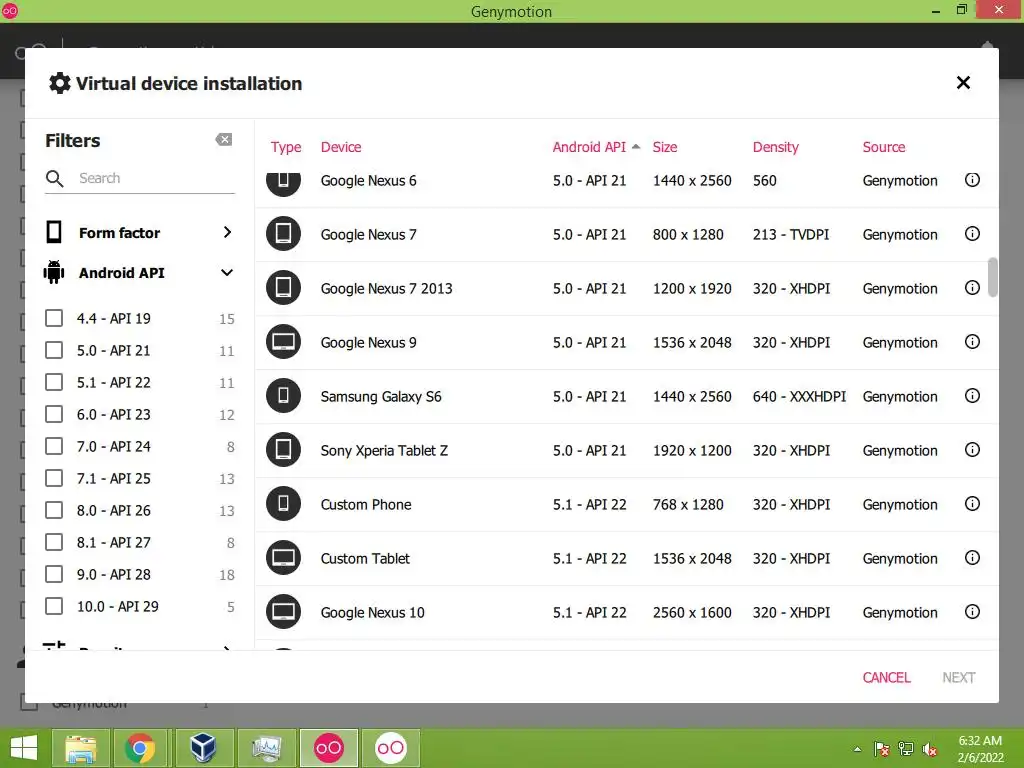
Task: Click the CANCEL button
Action: 886,677
